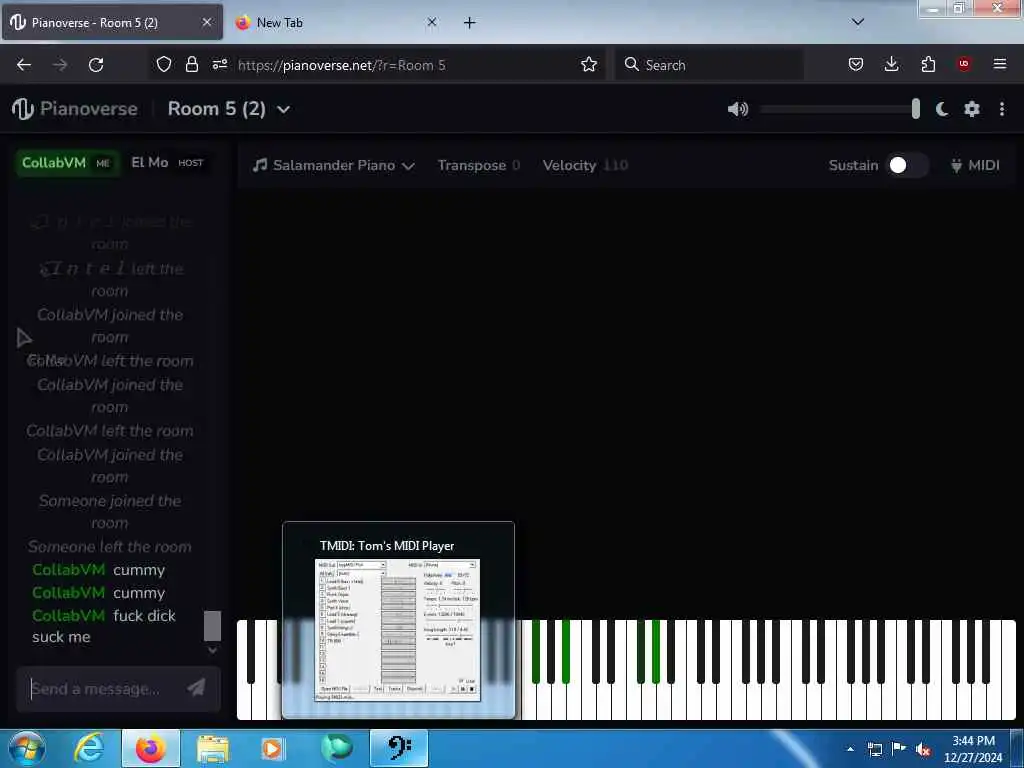
Task: Adjust the Pianoverse volume slider handle
Action: pyautogui.click(x=916, y=109)
